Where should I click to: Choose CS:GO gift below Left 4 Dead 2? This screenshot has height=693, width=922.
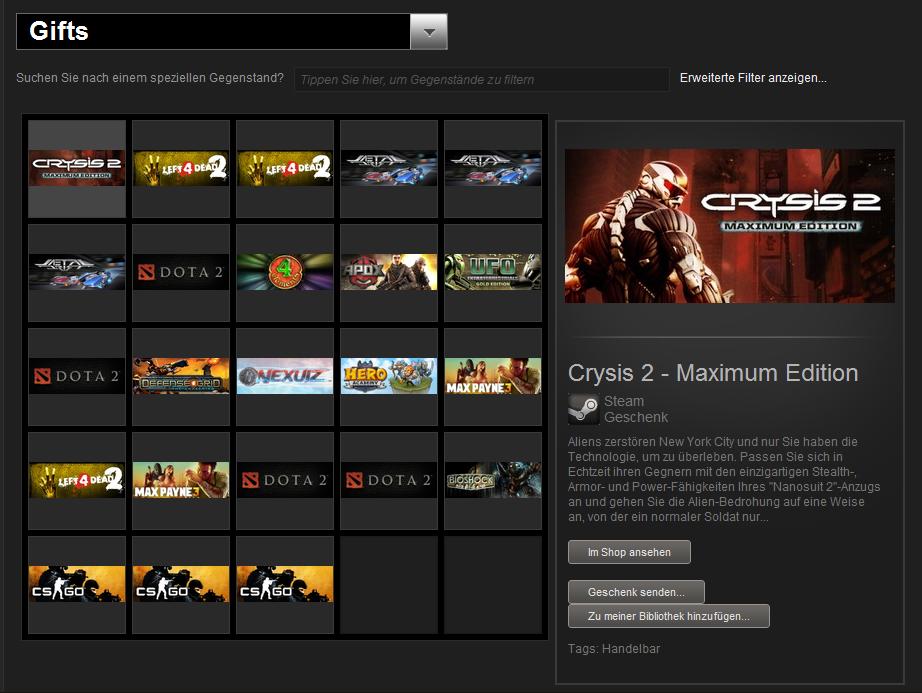point(77,585)
